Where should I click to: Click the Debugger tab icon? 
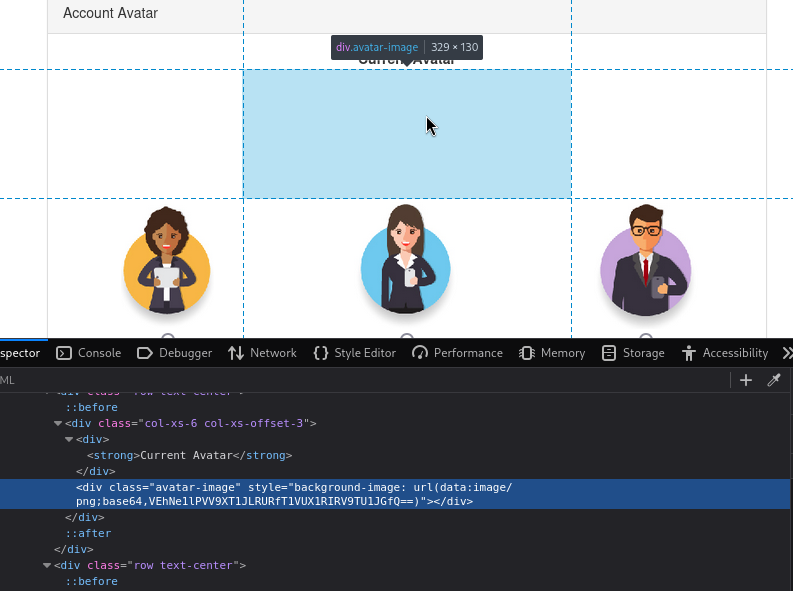coord(145,353)
